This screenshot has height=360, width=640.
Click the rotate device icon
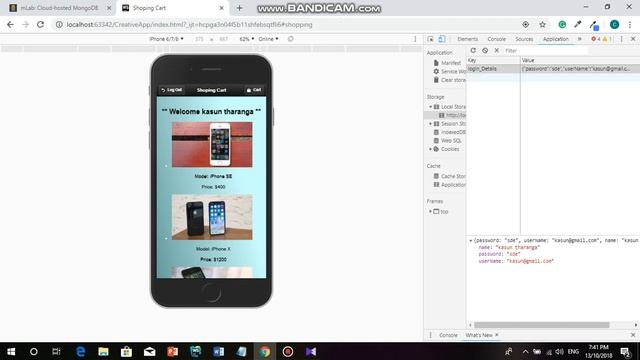click(x=290, y=39)
